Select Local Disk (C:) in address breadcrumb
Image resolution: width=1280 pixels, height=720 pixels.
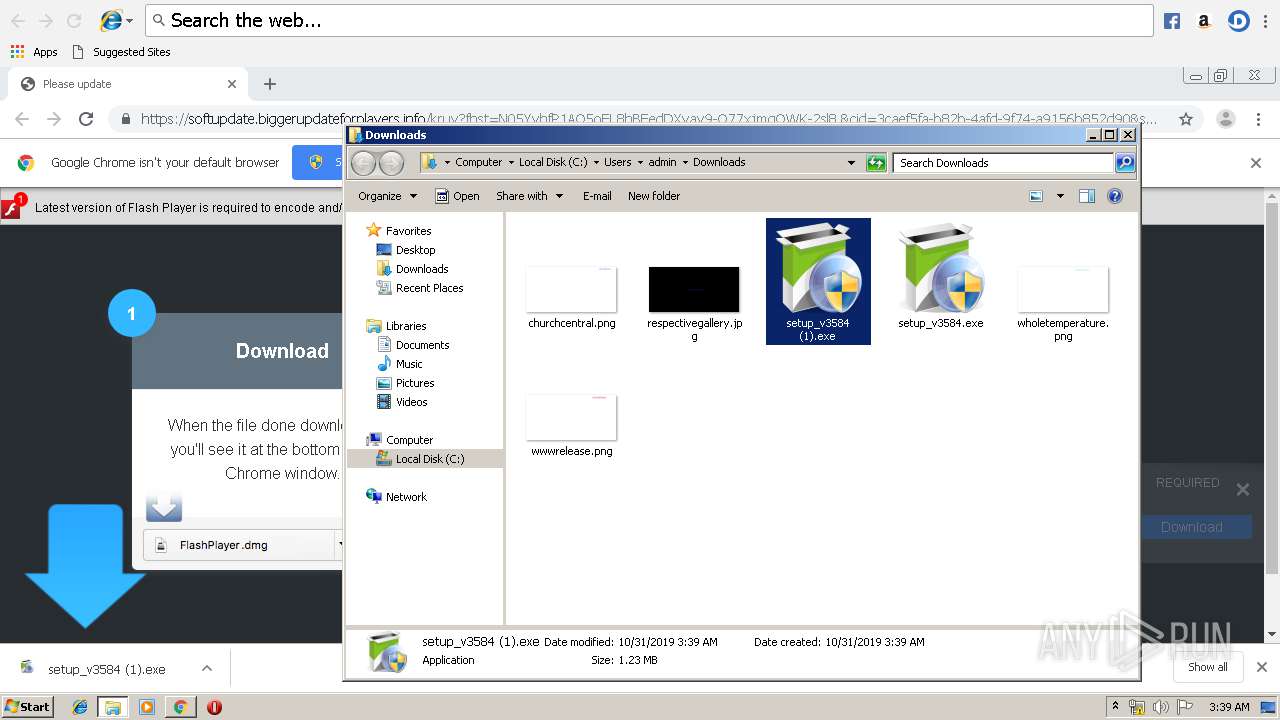click(553, 162)
